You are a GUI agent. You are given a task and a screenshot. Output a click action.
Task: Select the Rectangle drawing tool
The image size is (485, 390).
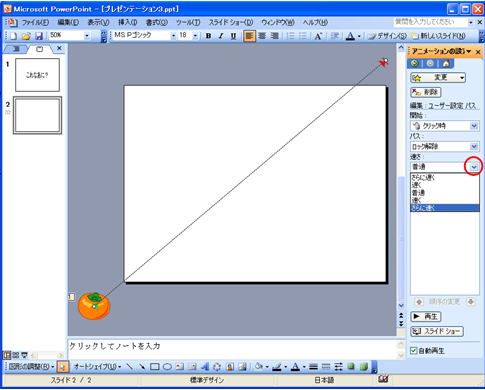point(154,367)
